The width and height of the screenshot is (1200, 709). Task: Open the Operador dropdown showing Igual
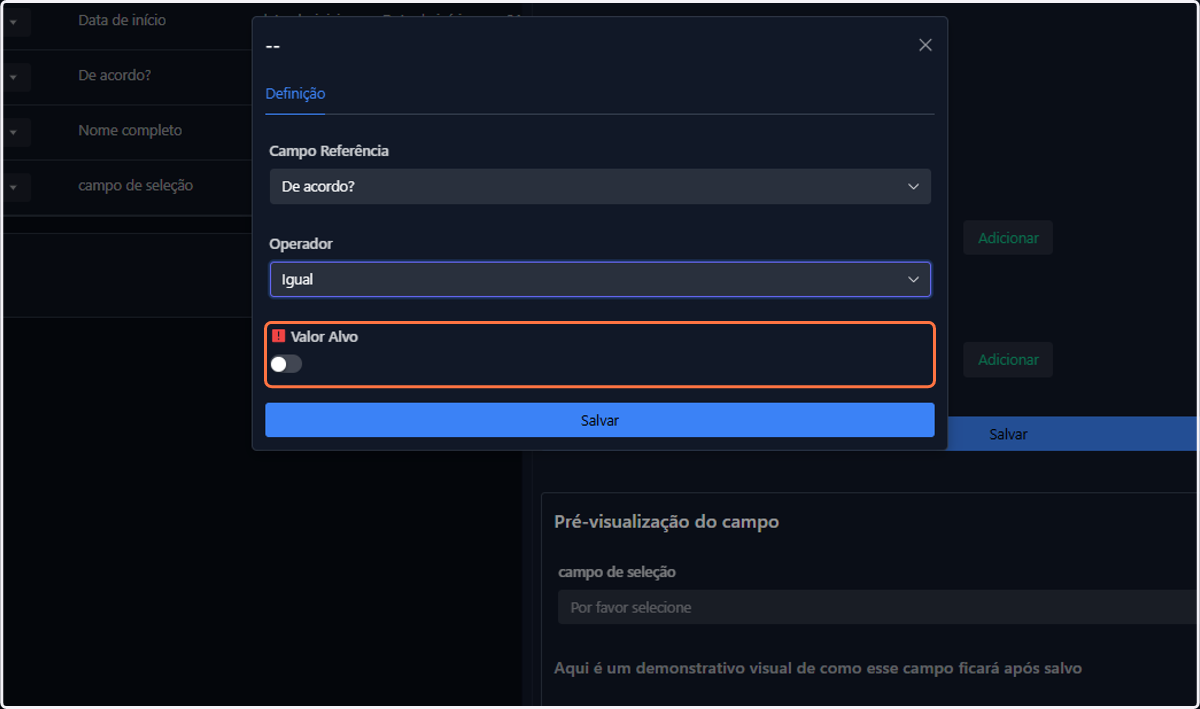point(600,279)
